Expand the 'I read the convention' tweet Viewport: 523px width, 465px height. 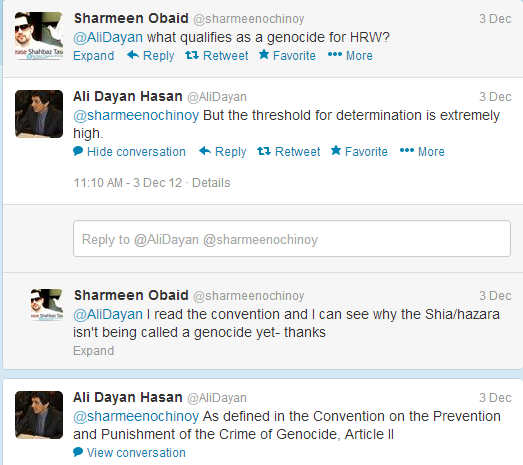(x=94, y=351)
